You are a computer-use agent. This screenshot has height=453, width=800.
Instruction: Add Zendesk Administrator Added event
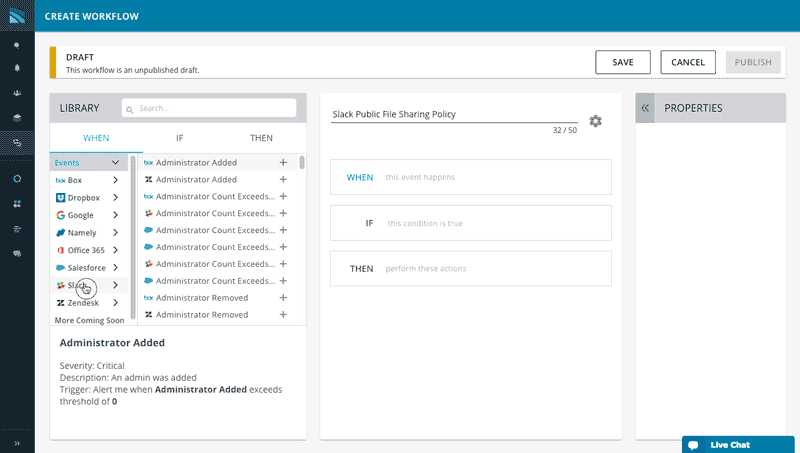(x=283, y=180)
